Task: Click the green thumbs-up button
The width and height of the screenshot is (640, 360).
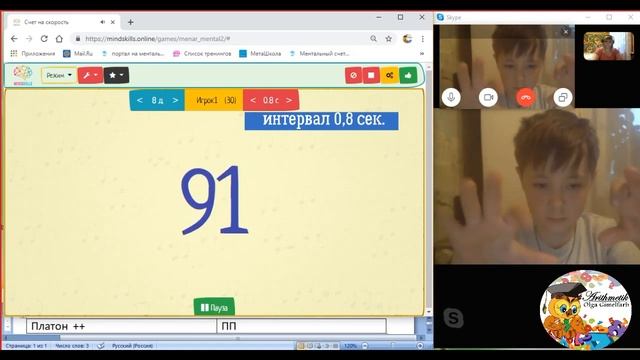Action: pos(408,76)
